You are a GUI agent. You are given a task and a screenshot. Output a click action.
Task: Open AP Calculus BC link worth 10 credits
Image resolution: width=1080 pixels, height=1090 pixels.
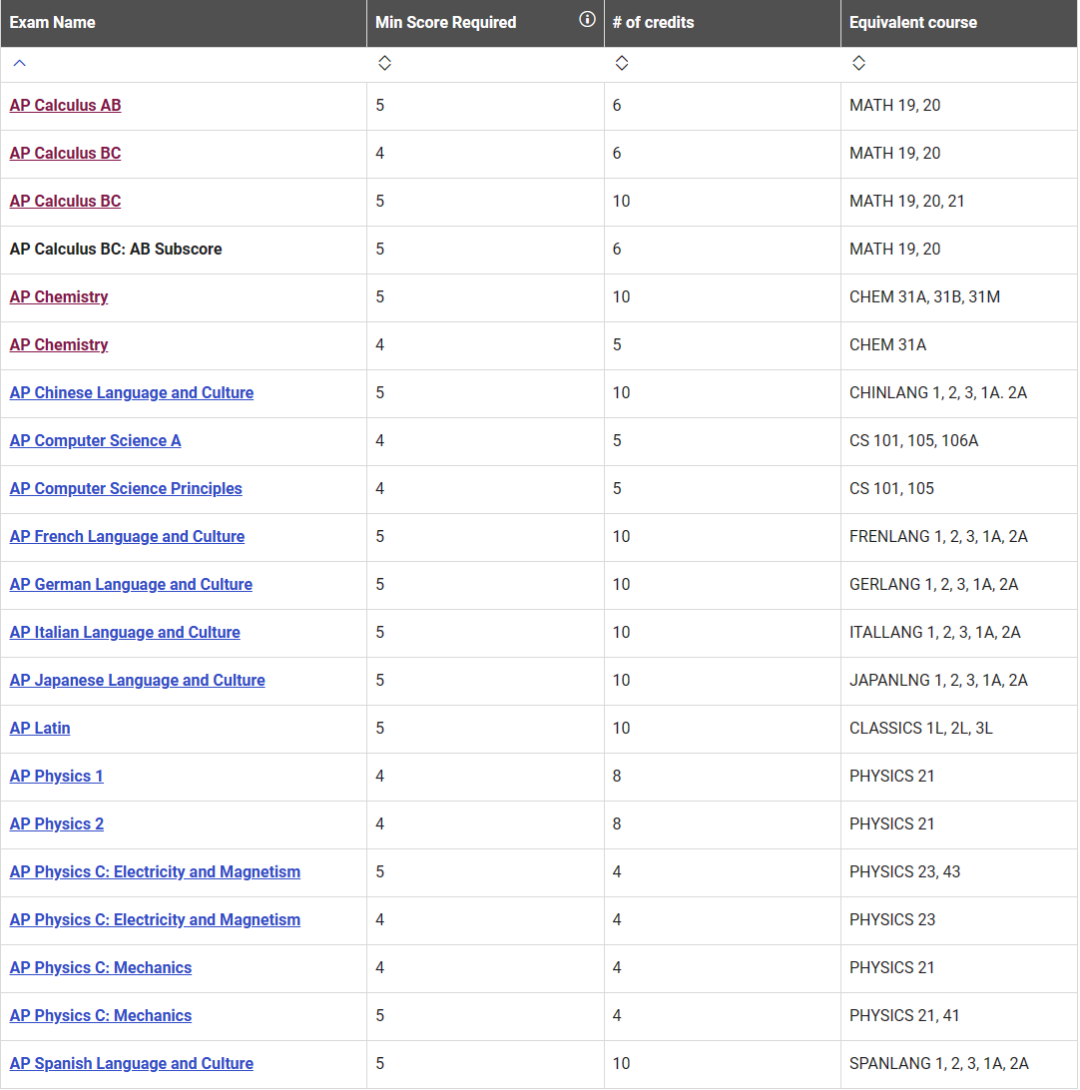click(x=65, y=202)
